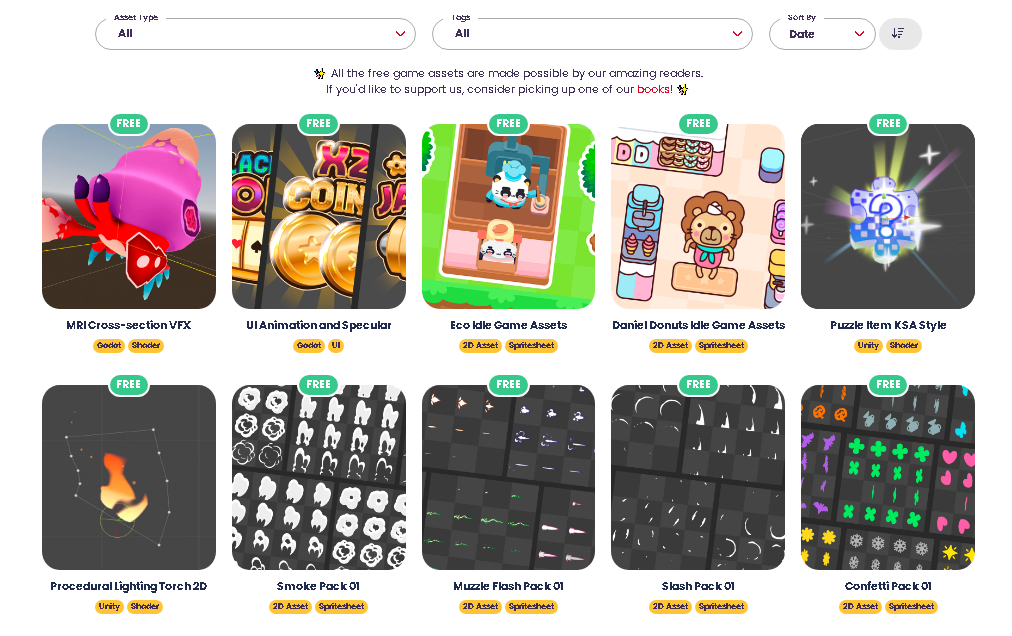
Task: Open the Smoke Pack 01 thumbnail
Action: pos(319,477)
